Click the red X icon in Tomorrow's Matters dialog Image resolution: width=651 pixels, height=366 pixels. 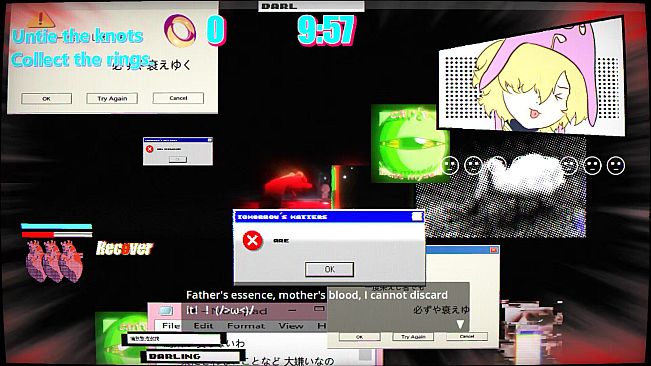coord(252,240)
